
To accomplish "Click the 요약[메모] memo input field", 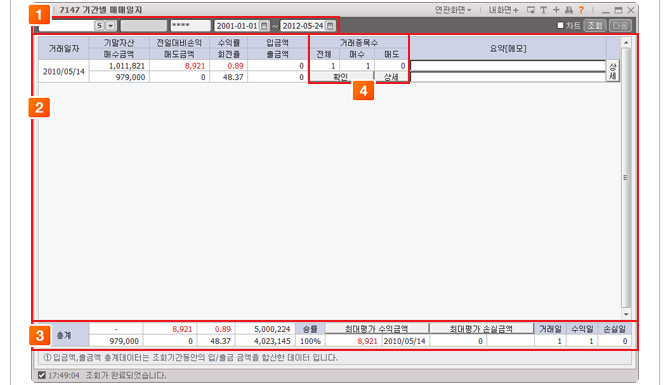I will pos(508,66).
